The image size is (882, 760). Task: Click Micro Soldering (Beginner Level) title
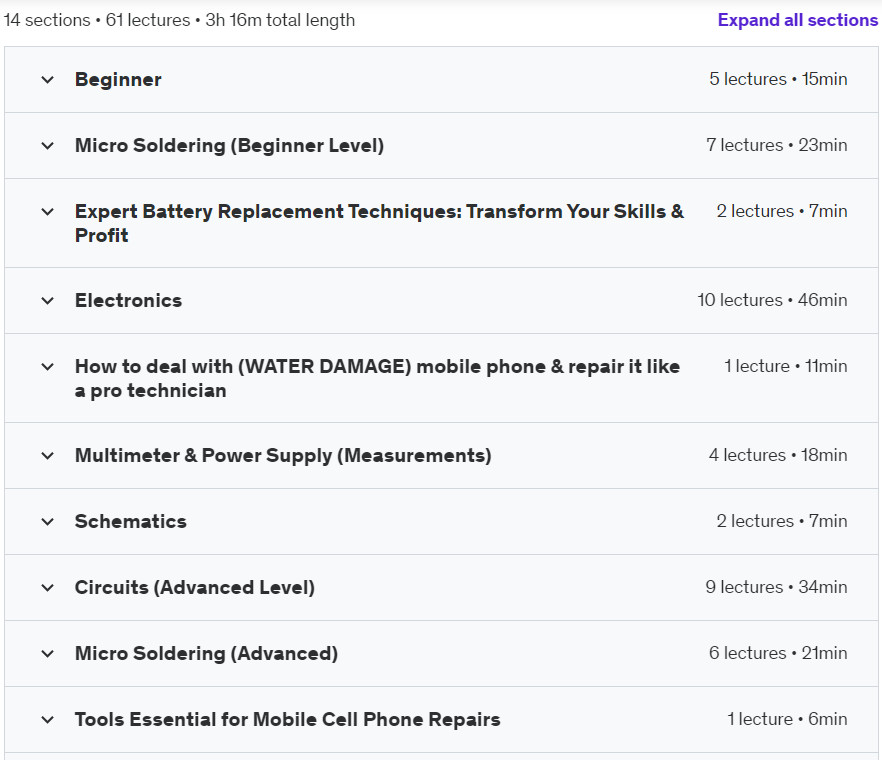click(x=230, y=145)
